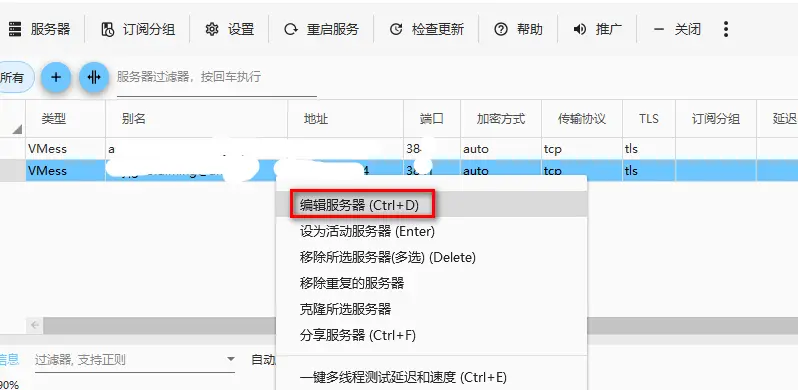Open the 帮助 help question icon

click(x=501, y=30)
